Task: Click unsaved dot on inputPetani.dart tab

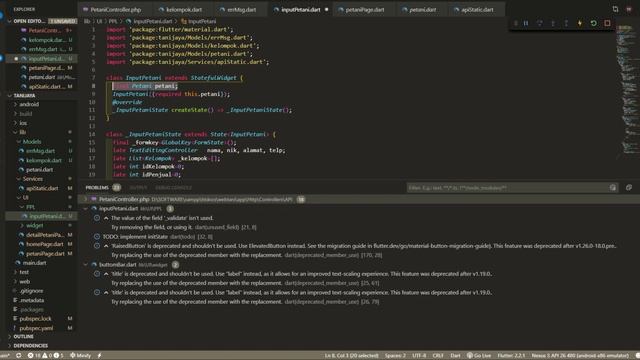Action: click(x=327, y=9)
